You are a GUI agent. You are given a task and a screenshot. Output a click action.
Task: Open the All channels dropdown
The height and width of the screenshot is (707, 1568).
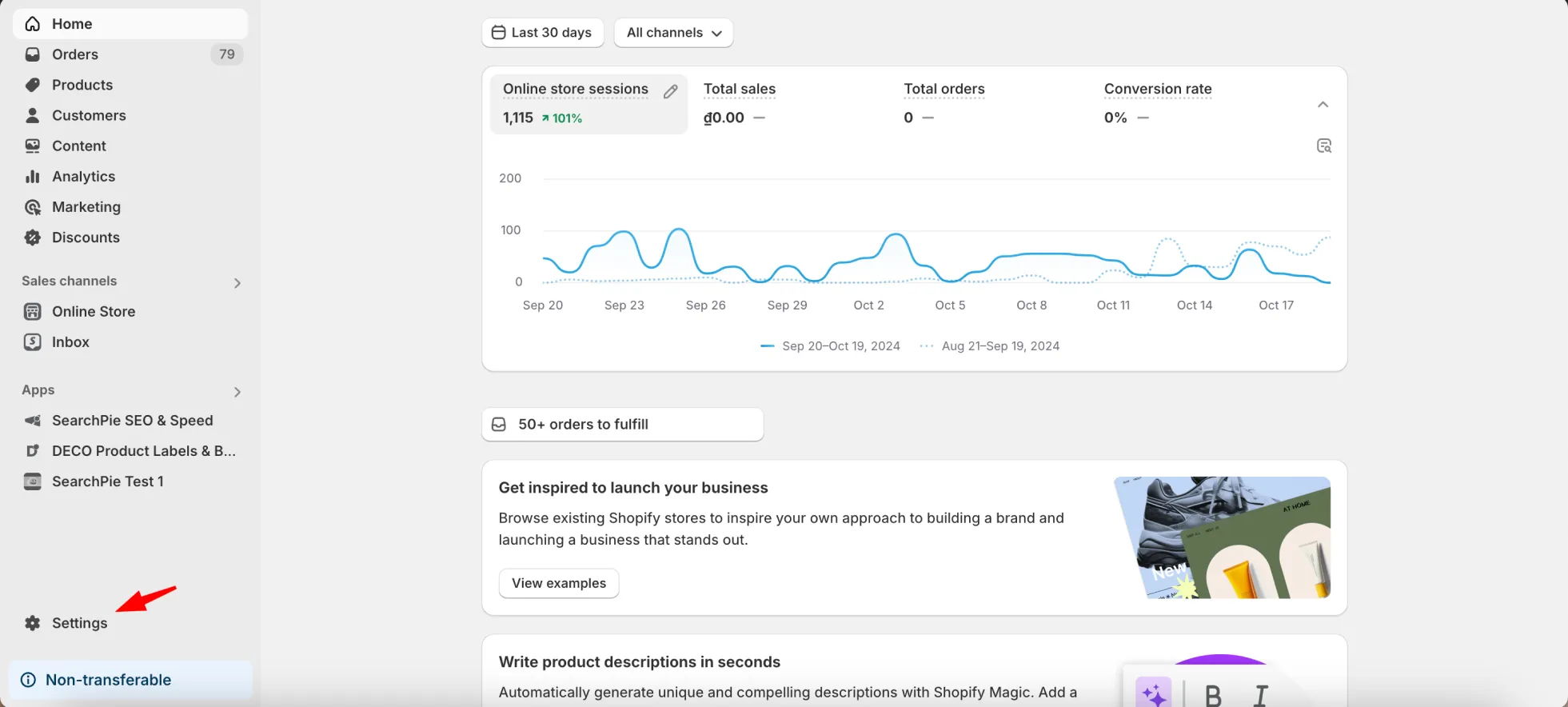pos(674,33)
